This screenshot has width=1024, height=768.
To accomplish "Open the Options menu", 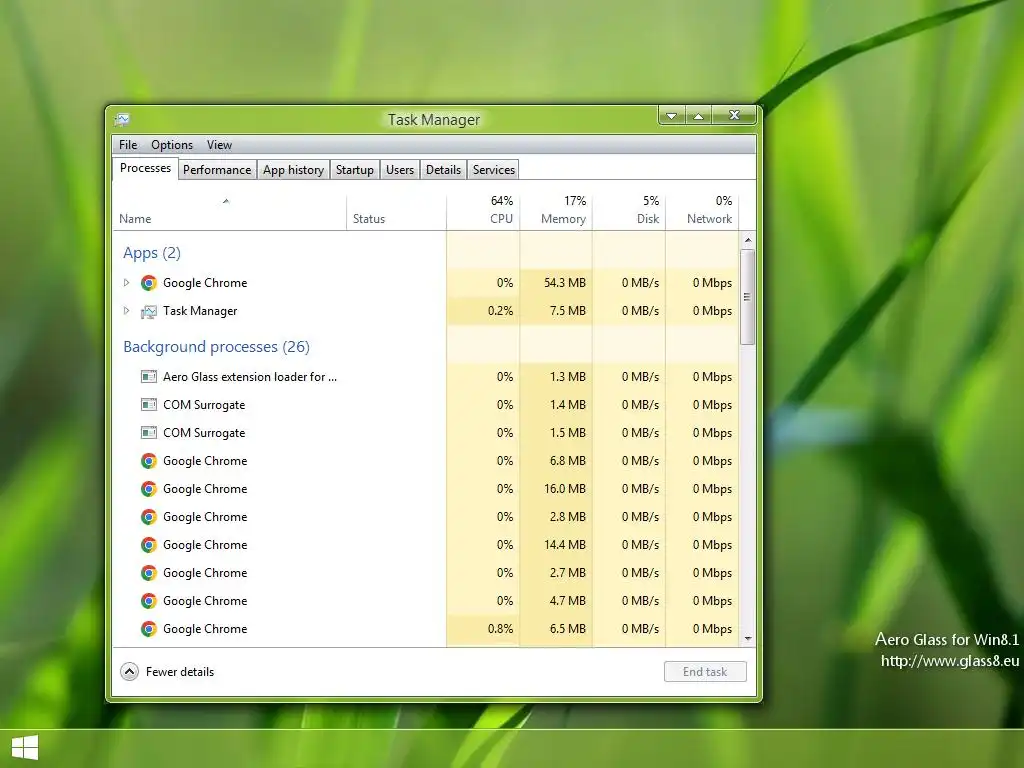I will coord(172,145).
